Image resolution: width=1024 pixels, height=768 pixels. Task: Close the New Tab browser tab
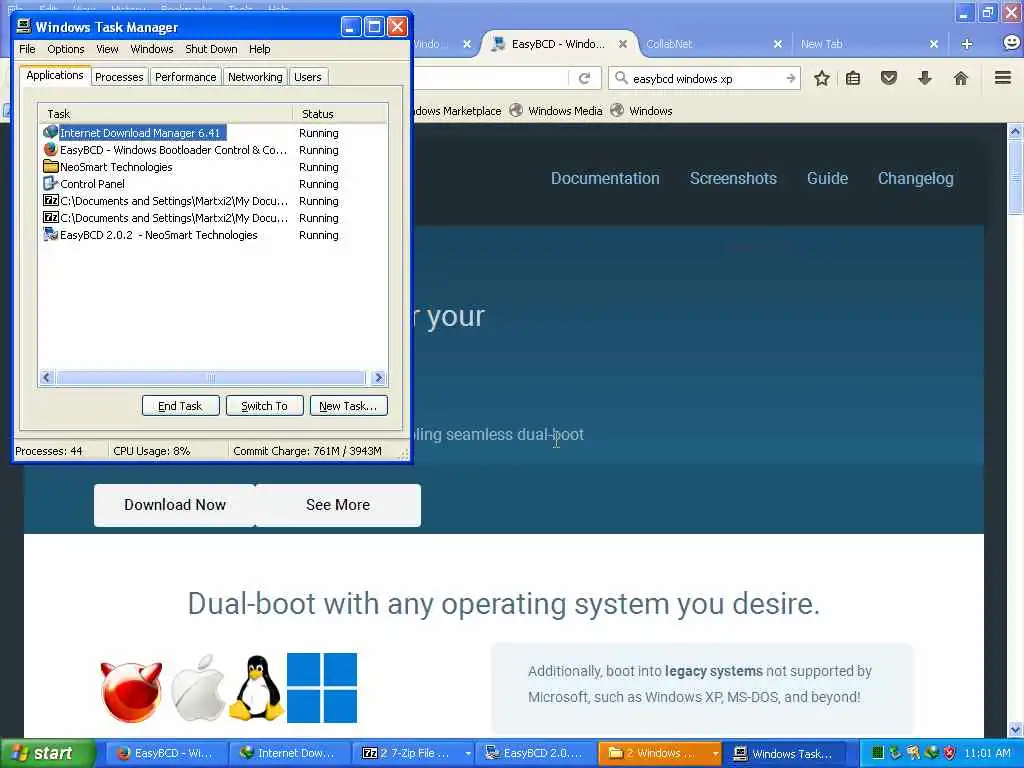934,44
